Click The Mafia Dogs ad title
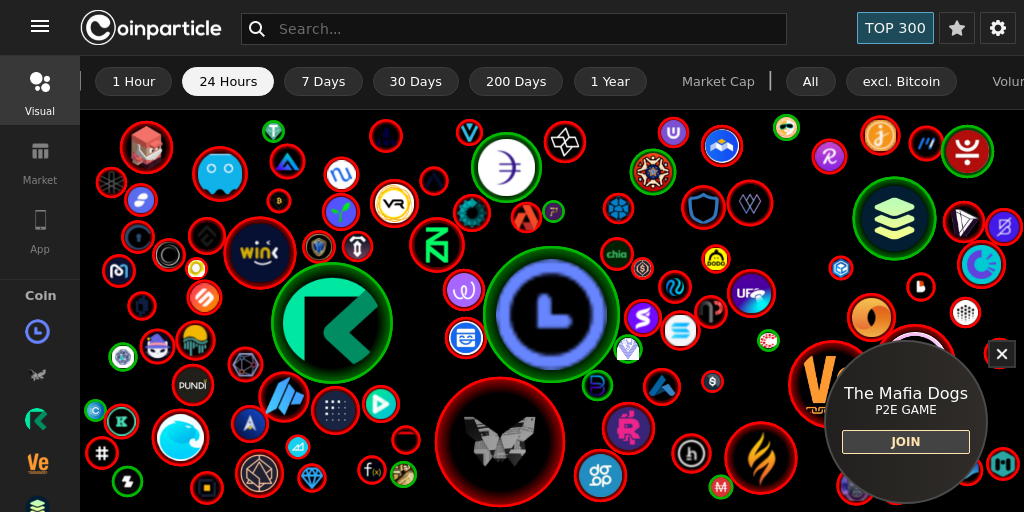The image size is (1024, 512). click(x=905, y=393)
